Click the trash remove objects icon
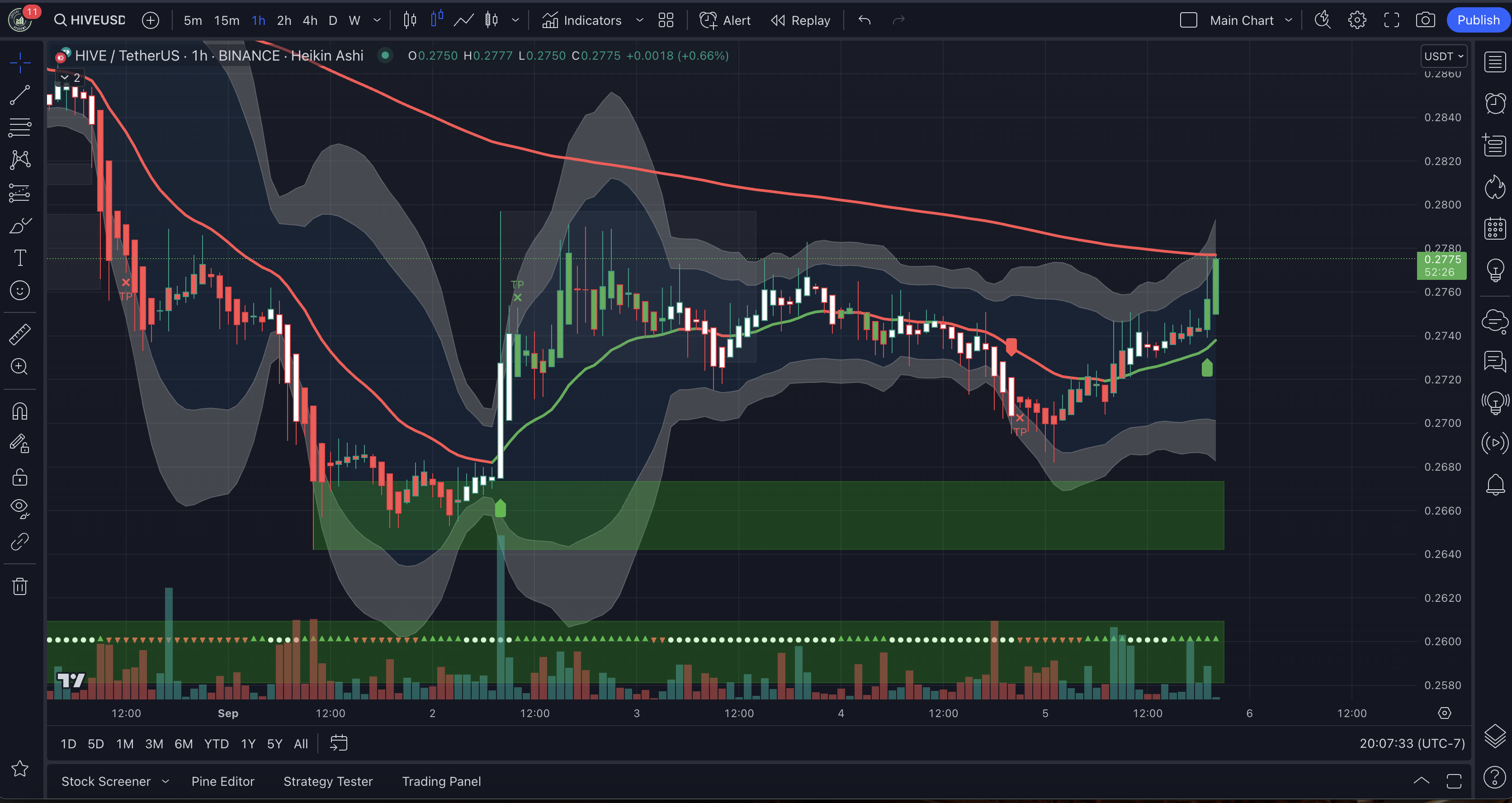 (20, 586)
